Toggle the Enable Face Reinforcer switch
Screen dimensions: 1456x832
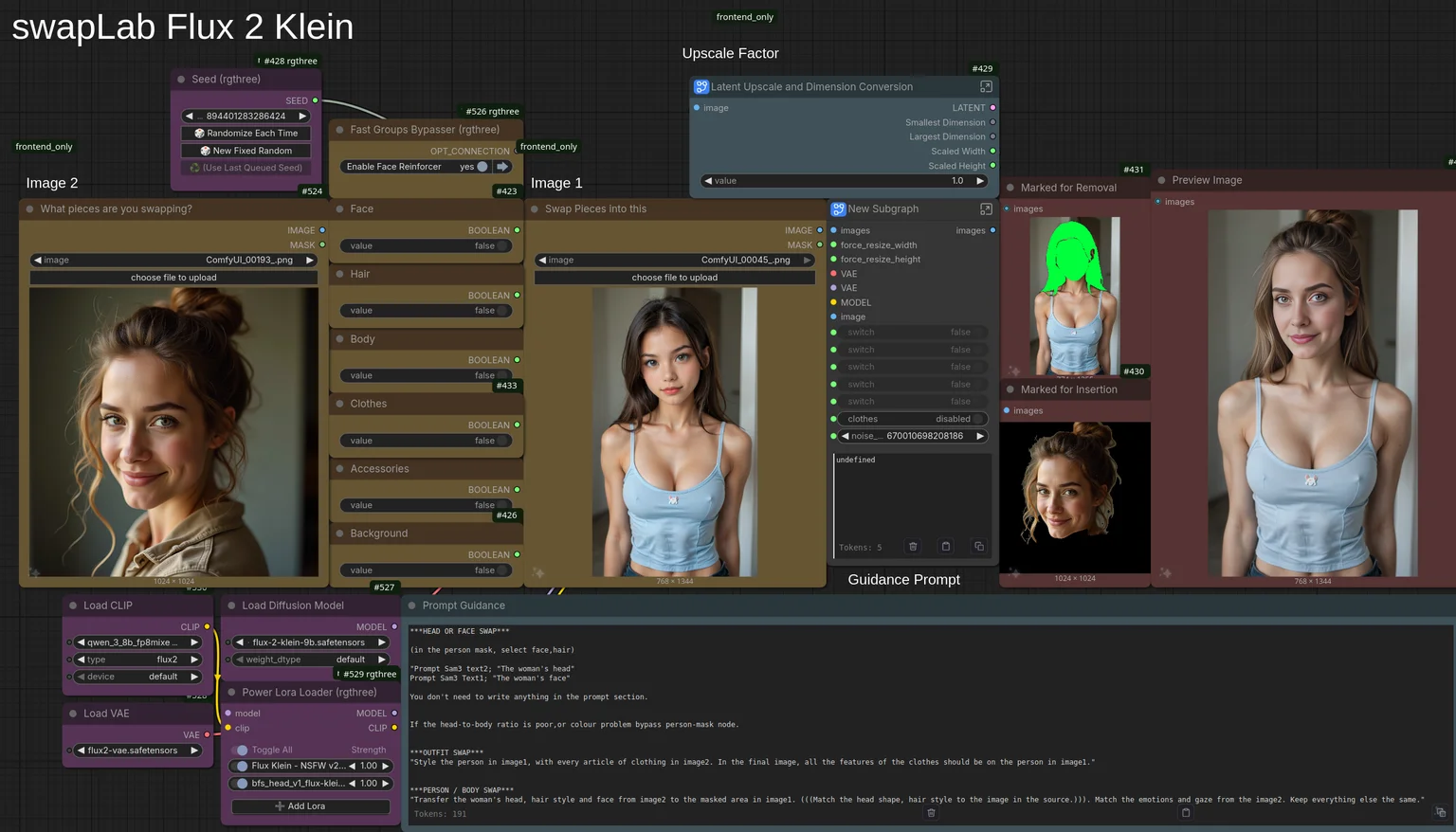482,167
